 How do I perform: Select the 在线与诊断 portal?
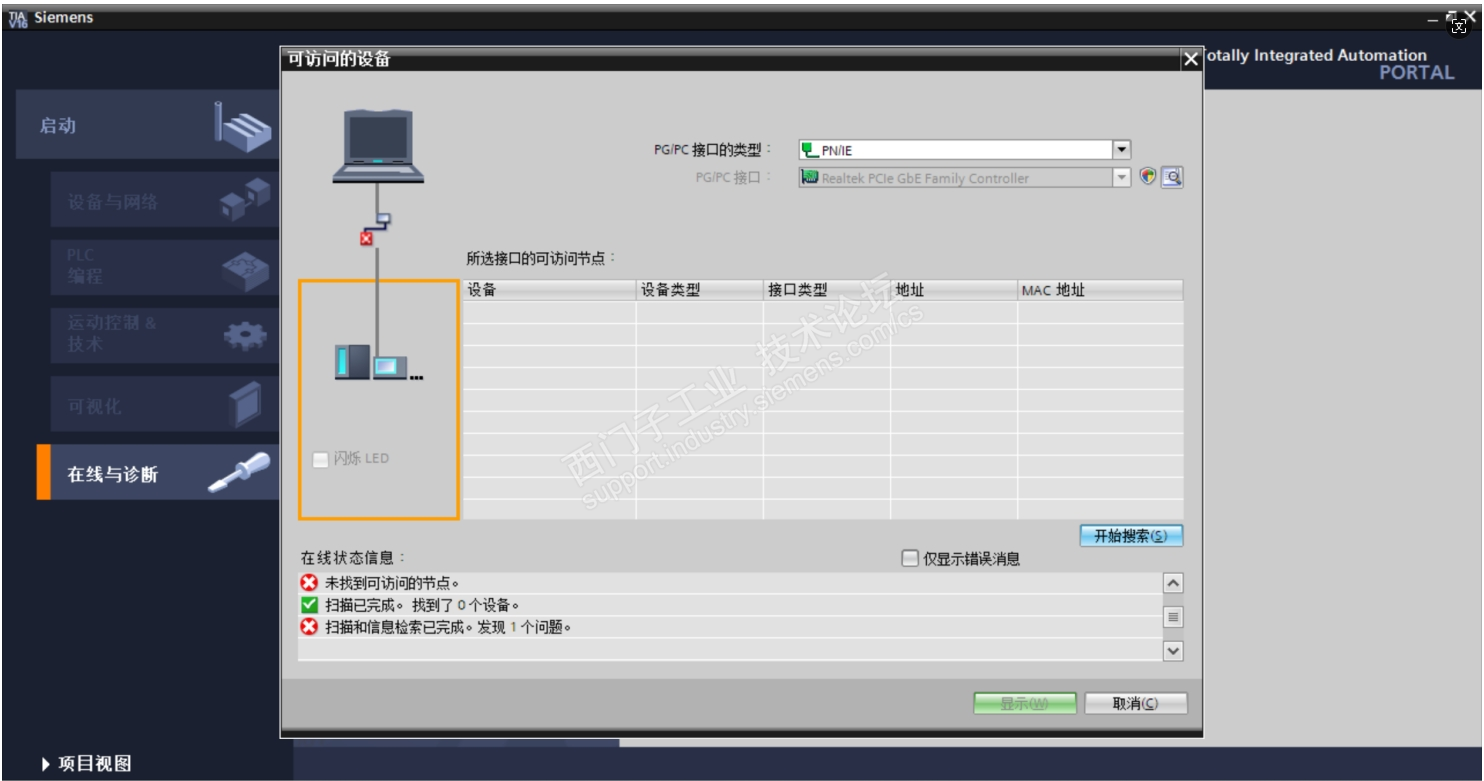tap(158, 473)
